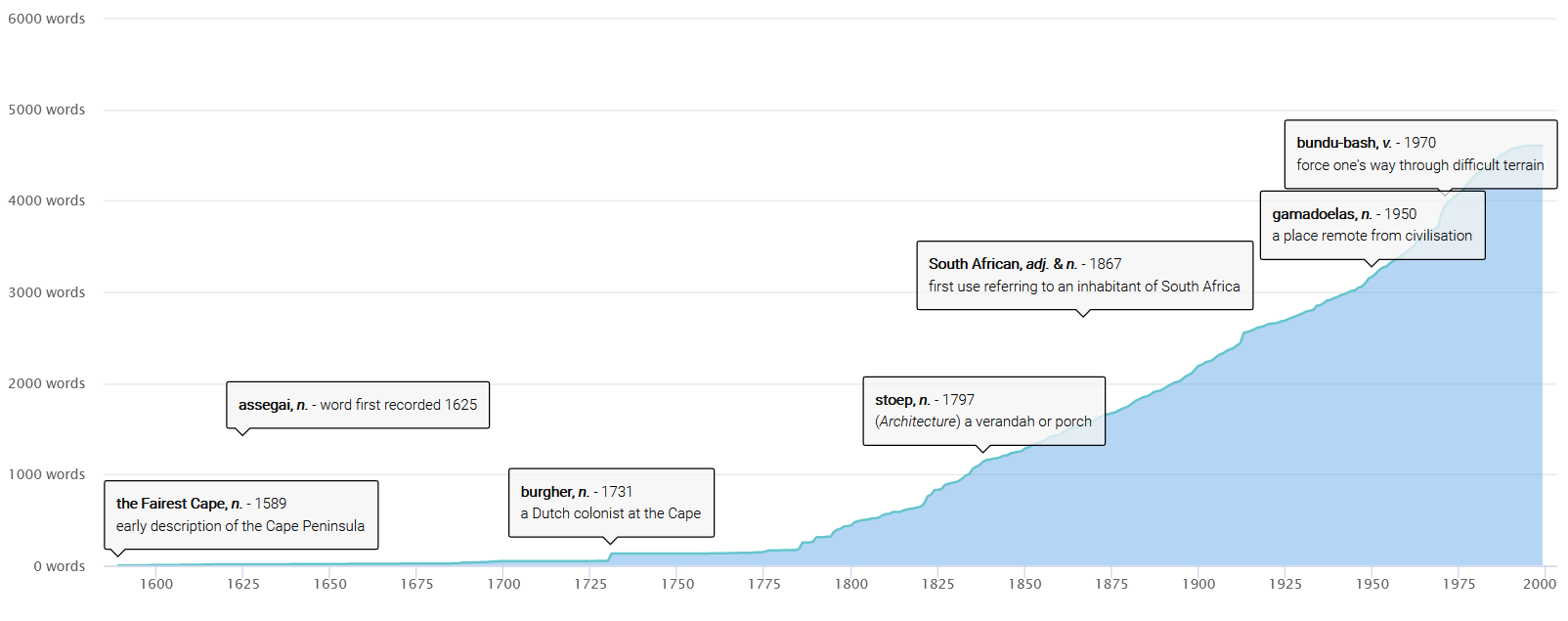
Task: Click the 1975 tick label
Action: pyautogui.click(x=1459, y=584)
